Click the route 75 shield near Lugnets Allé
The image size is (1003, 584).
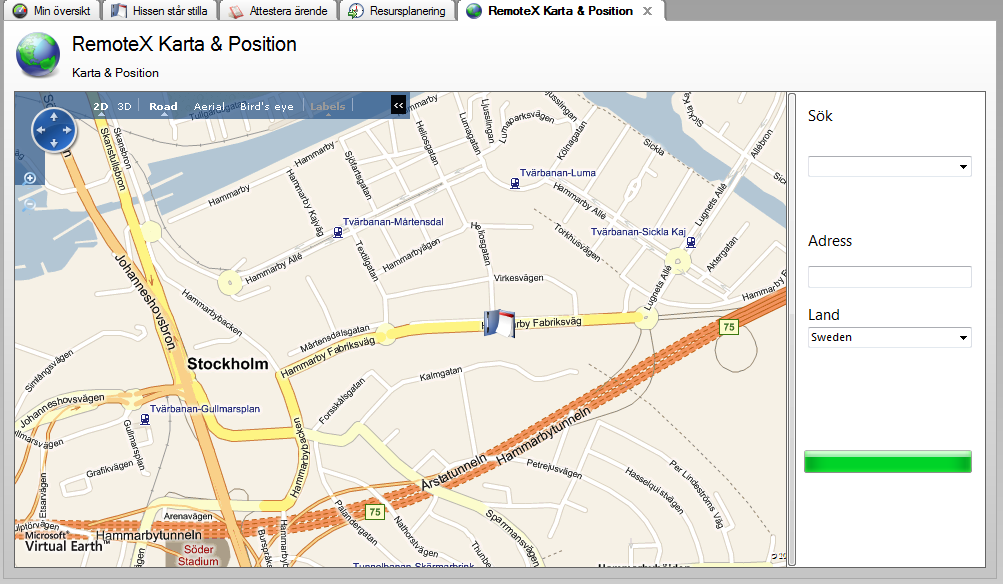click(729, 327)
